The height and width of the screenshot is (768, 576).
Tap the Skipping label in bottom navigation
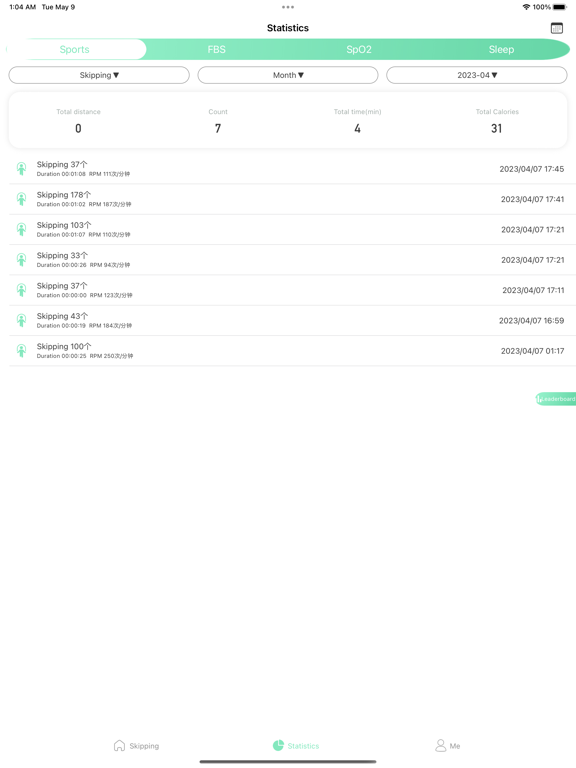coord(144,746)
